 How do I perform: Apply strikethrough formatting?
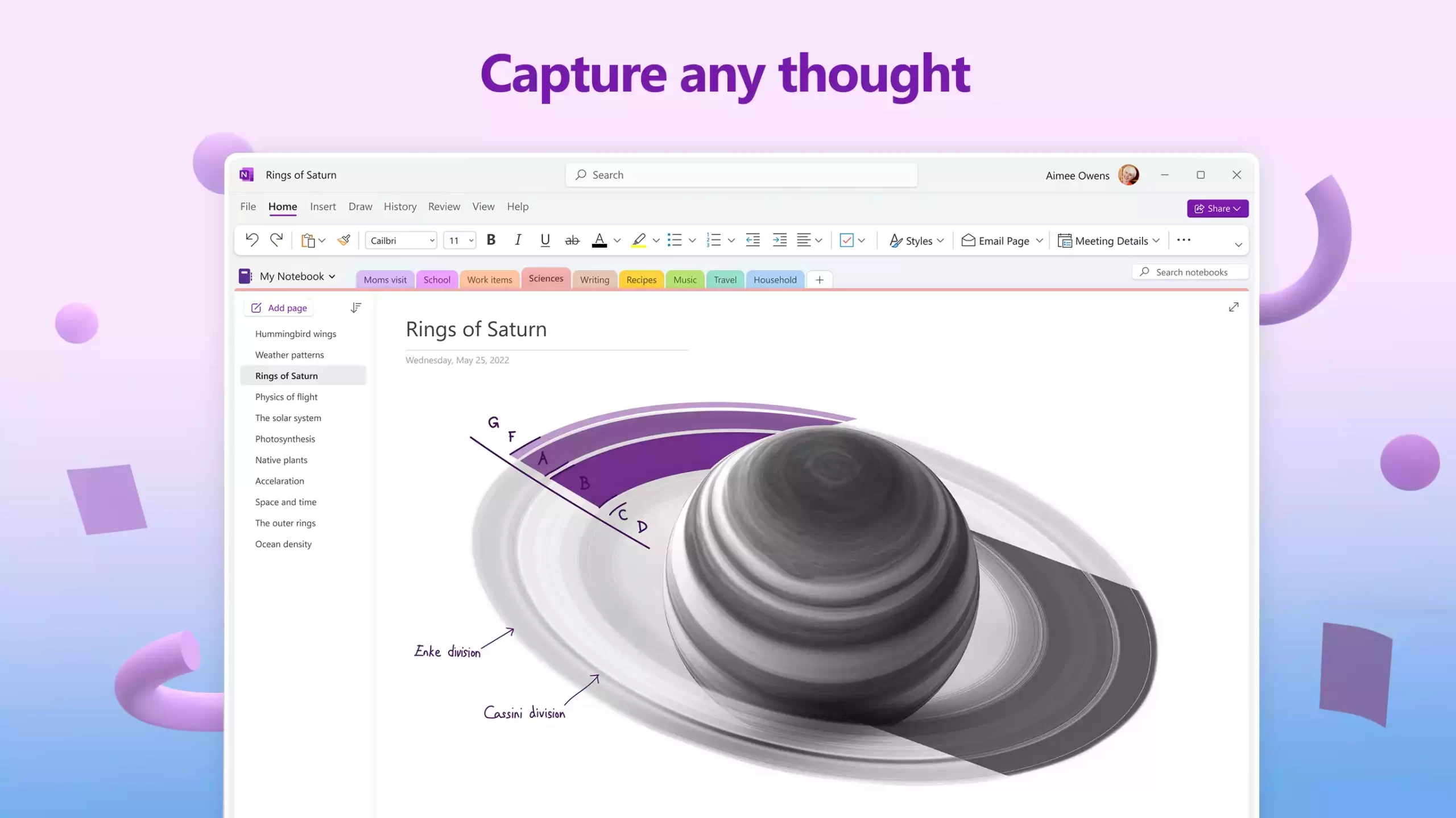572,240
